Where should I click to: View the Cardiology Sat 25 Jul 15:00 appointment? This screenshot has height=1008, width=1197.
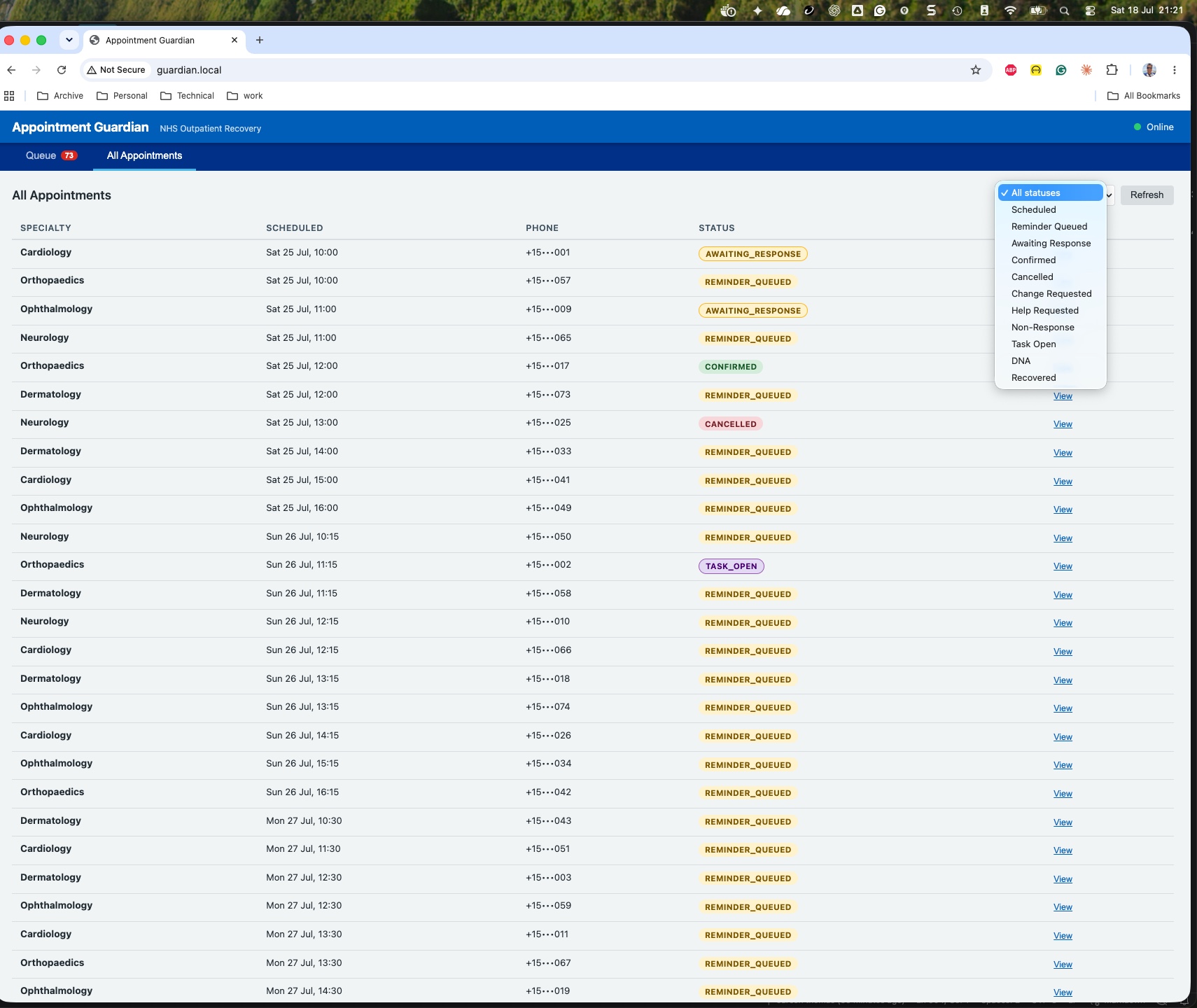(x=1063, y=482)
